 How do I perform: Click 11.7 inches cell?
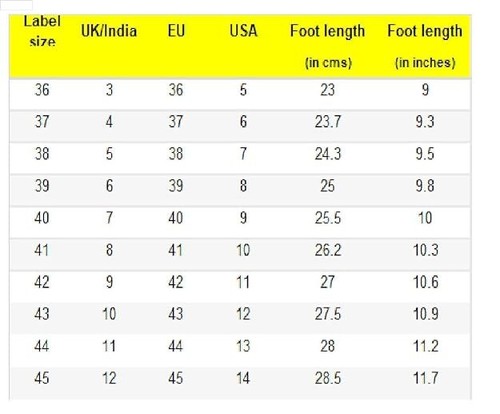point(426,378)
